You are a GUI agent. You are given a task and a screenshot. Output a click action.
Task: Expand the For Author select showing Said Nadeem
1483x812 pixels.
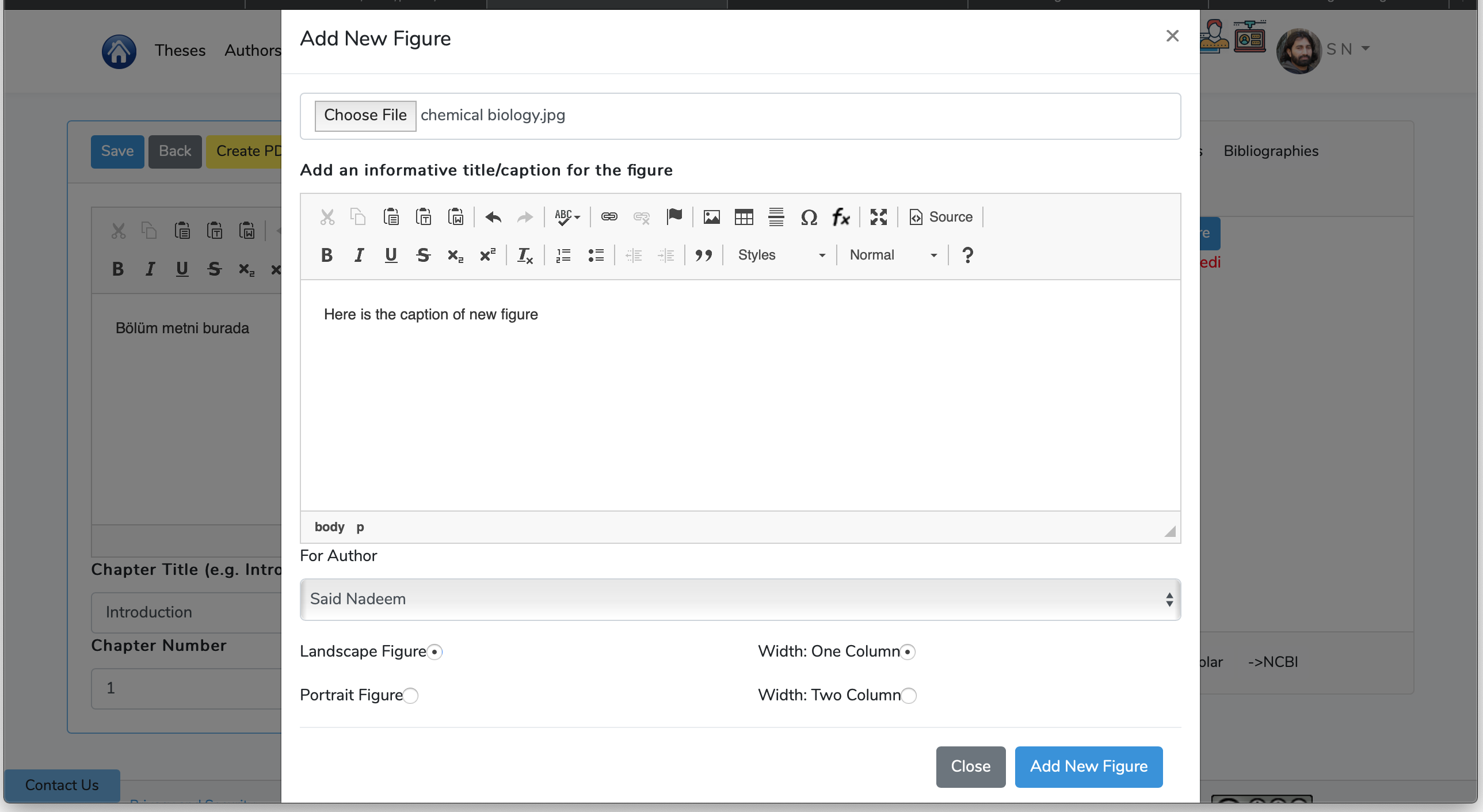tap(739, 600)
